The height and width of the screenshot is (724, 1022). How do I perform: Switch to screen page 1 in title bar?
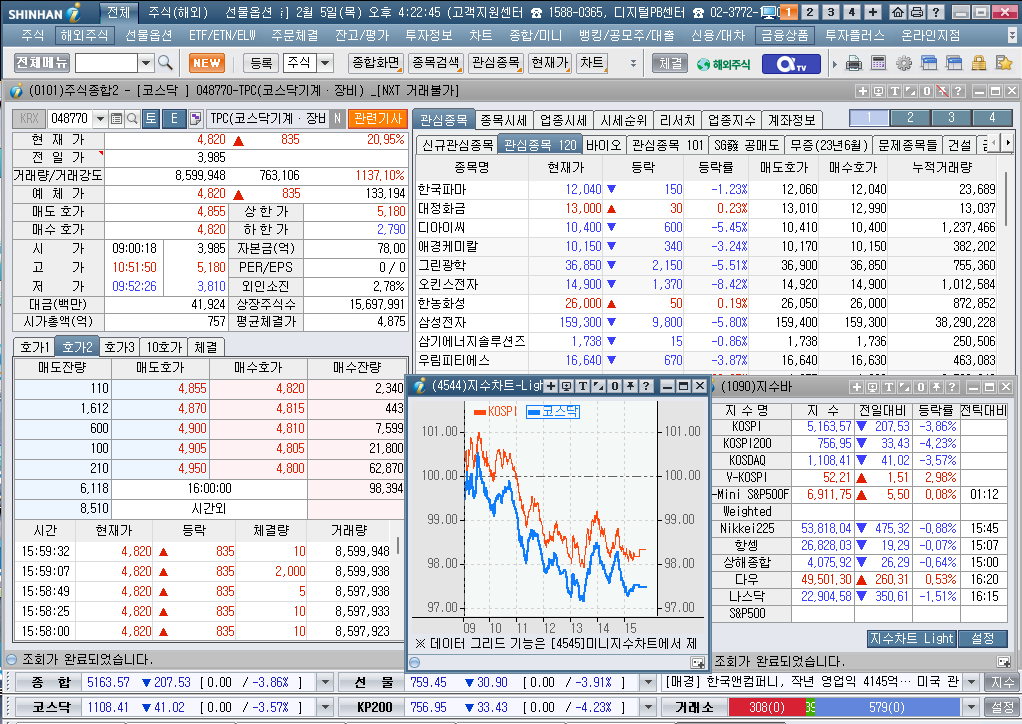point(789,12)
